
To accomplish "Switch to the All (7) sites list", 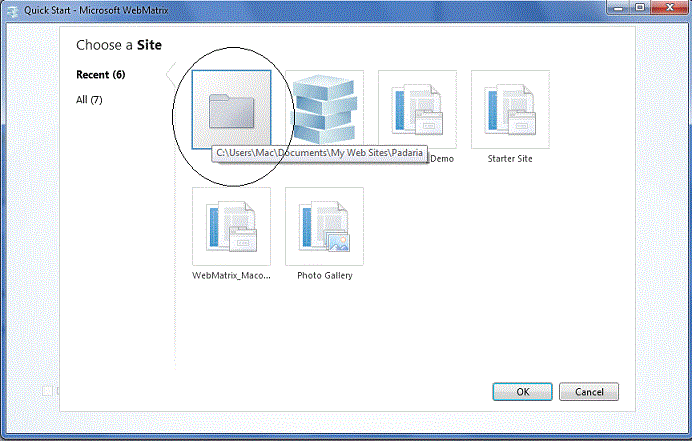I will (89, 100).
